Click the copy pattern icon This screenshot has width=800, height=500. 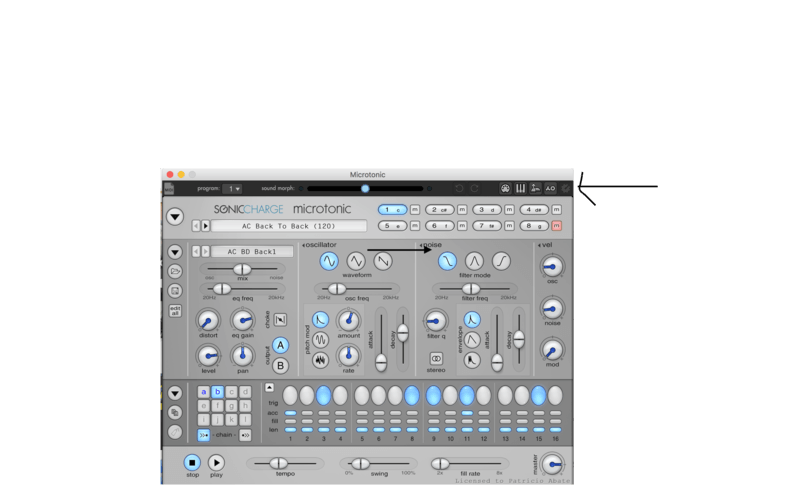(x=175, y=412)
